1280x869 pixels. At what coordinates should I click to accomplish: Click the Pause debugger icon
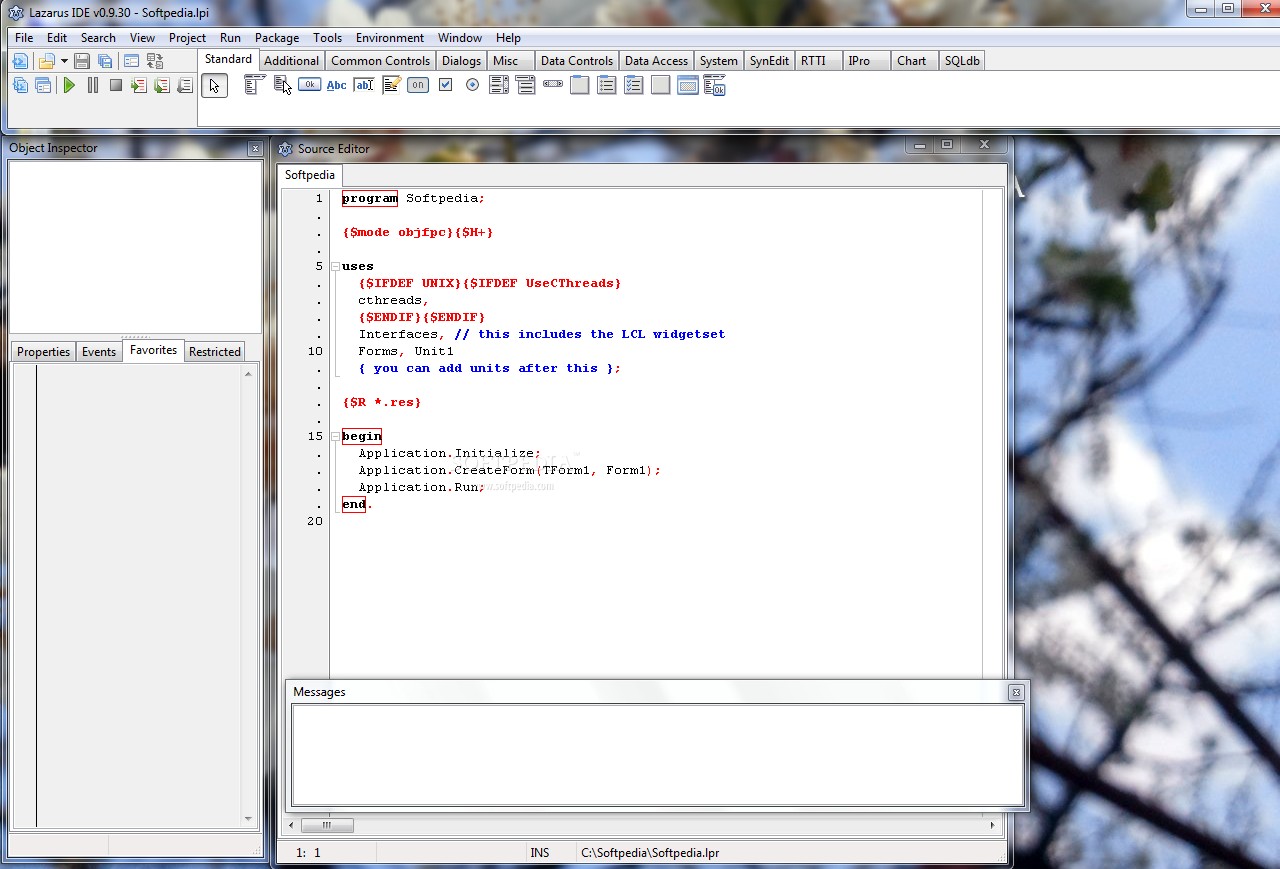pos(93,85)
